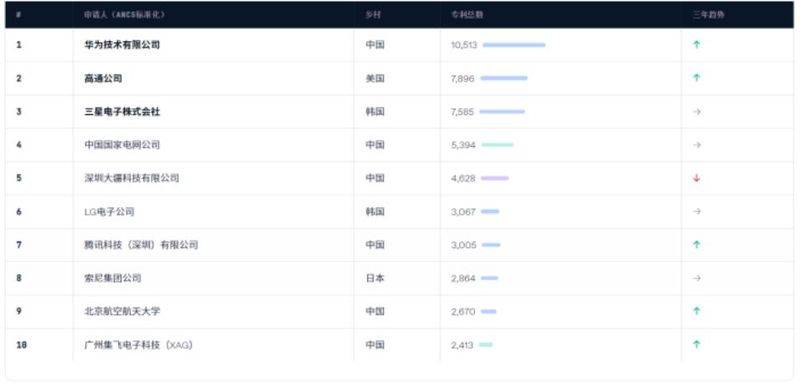Screen dimensions: 800x385
Task: Click the patent count 3,067
Action: coord(463,212)
